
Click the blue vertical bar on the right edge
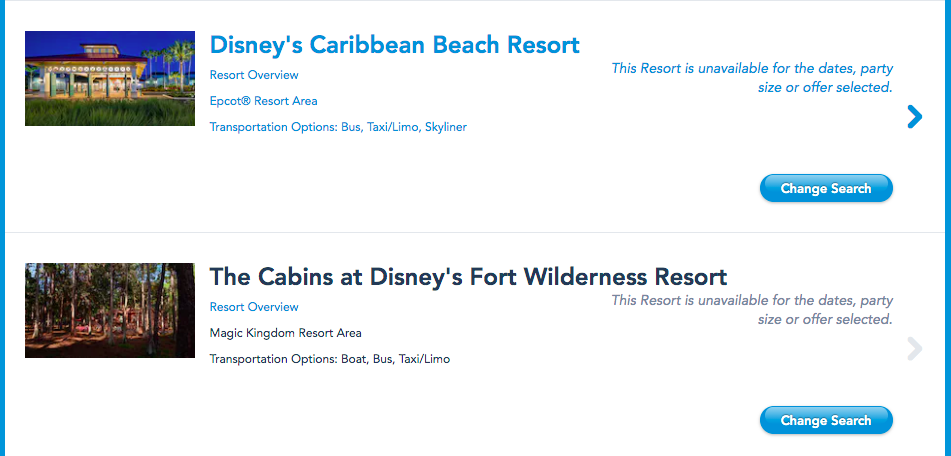[947, 228]
